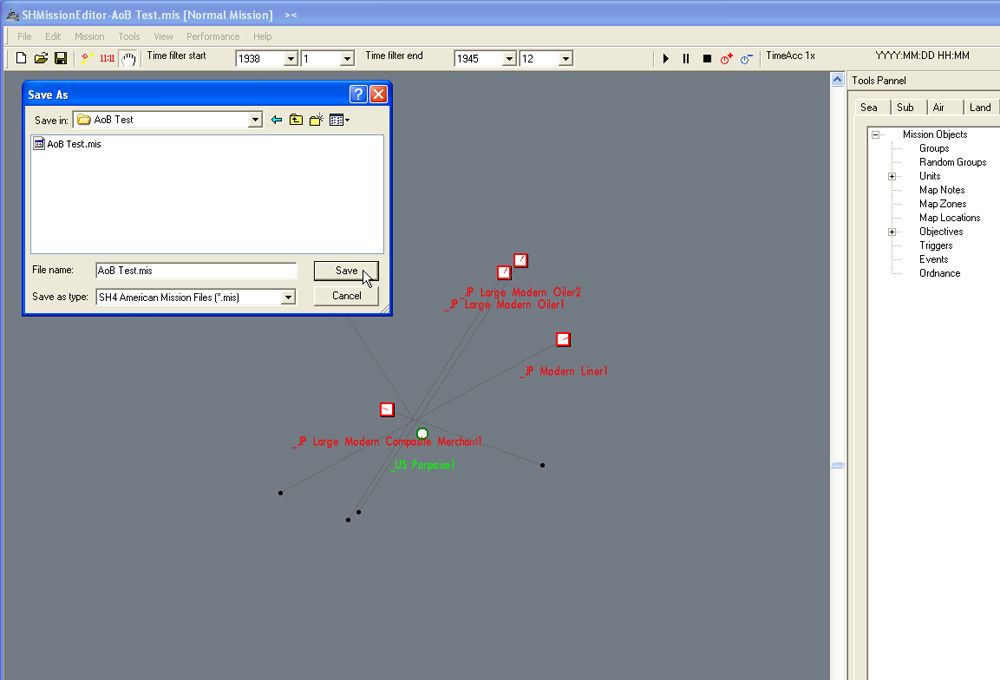Decrease time acceleration with blue clock icon

click(x=746, y=58)
